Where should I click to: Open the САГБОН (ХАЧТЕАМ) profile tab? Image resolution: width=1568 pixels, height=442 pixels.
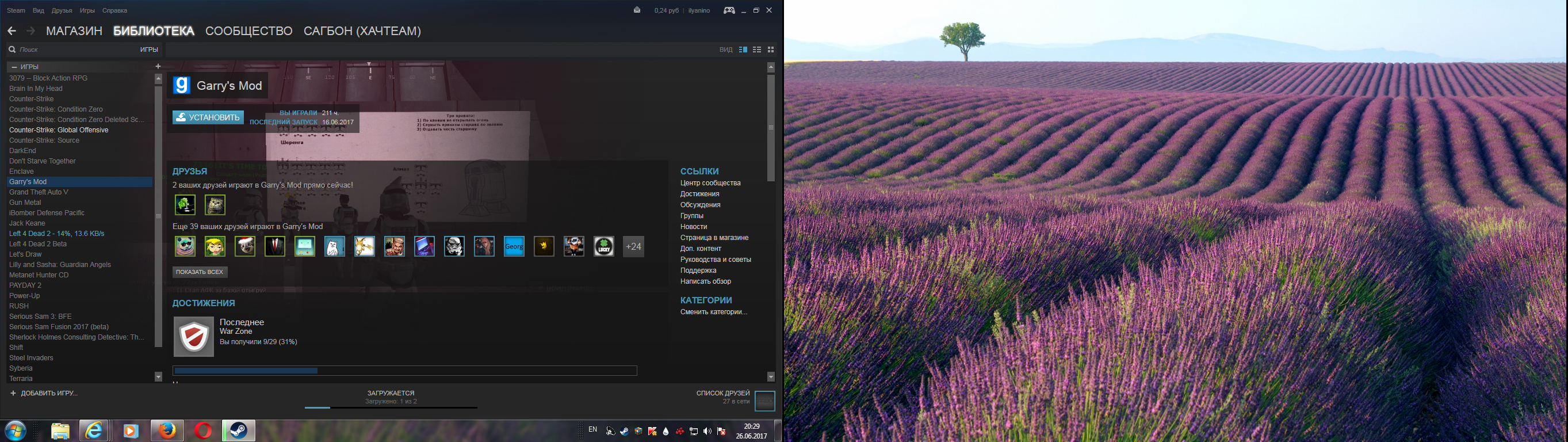[362, 31]
